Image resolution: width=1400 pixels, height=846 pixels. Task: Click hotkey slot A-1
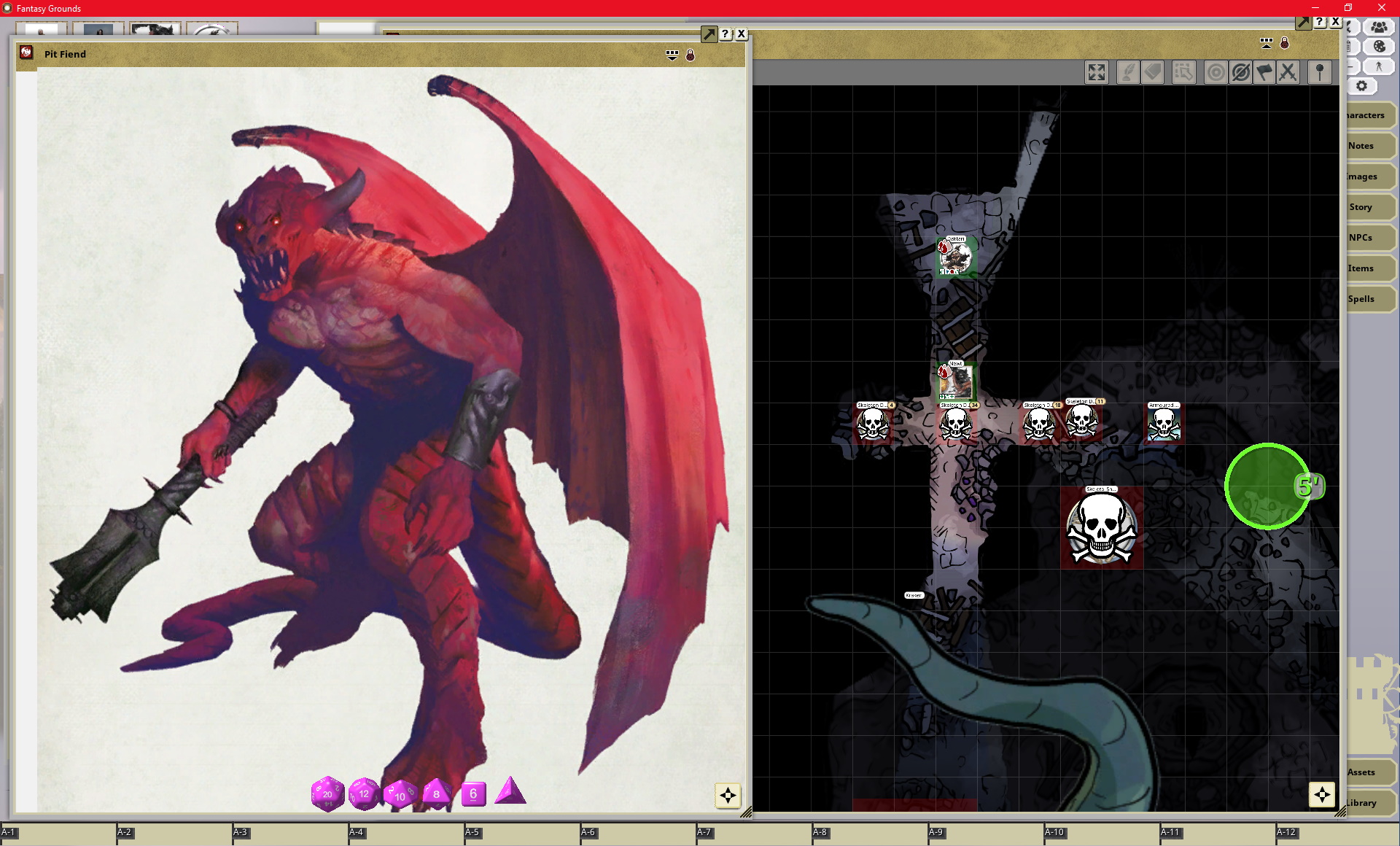[x=58, y=835]
